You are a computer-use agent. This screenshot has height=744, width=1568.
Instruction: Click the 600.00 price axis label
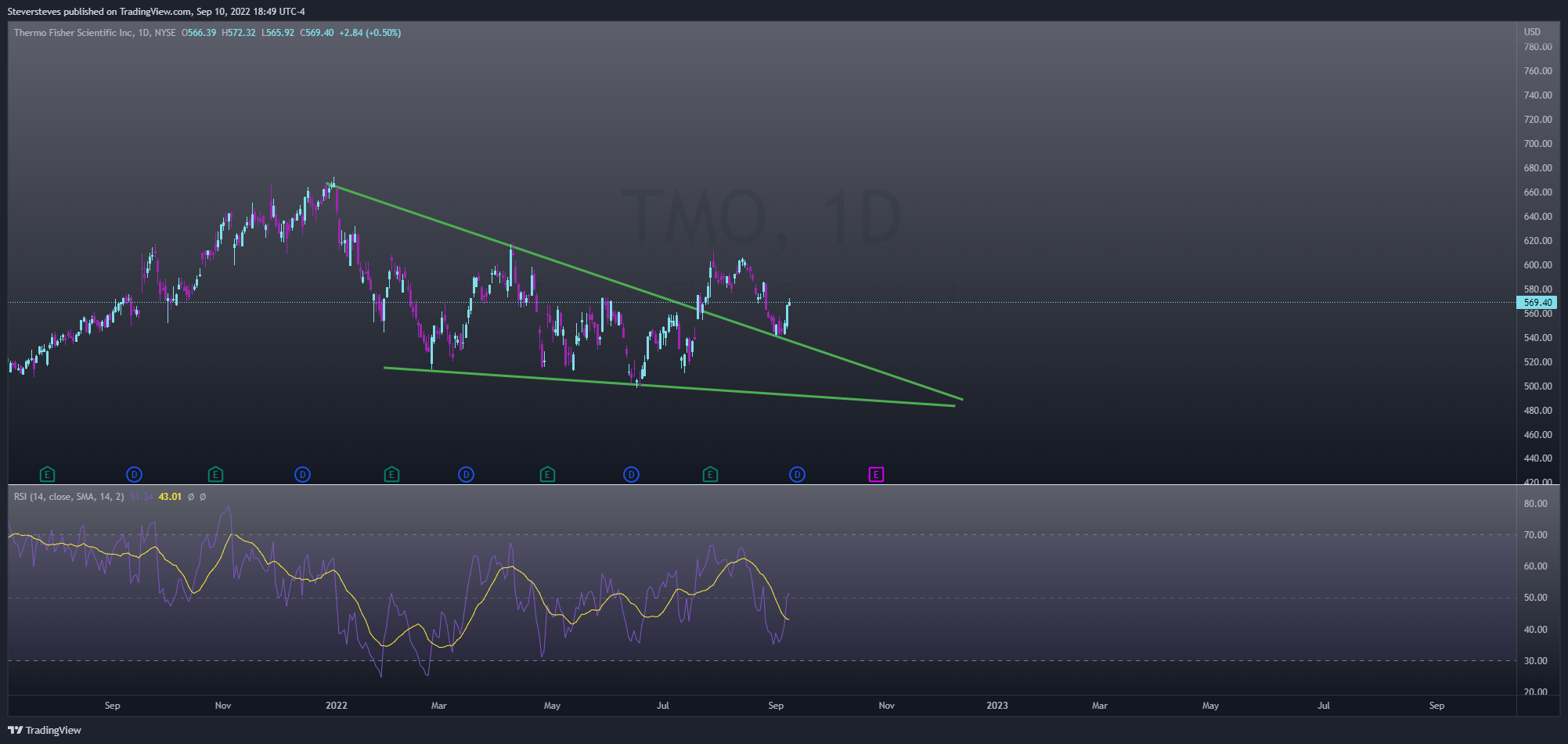(1537, 265)
